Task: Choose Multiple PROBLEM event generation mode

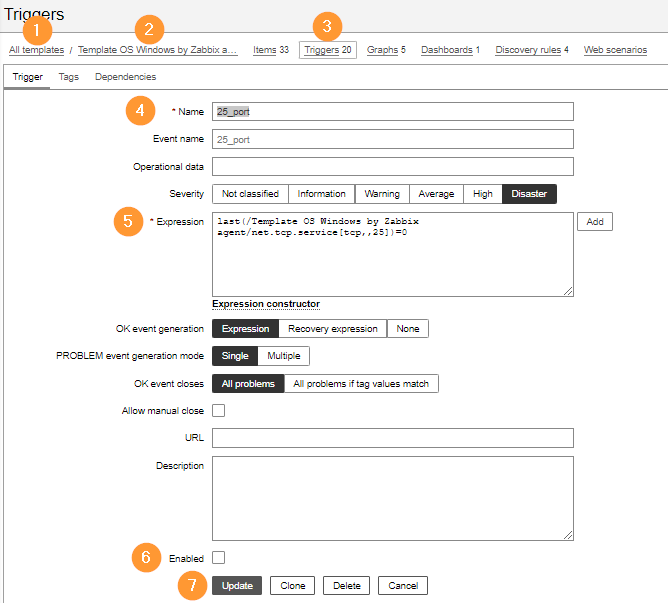Action: click(284, 356)
